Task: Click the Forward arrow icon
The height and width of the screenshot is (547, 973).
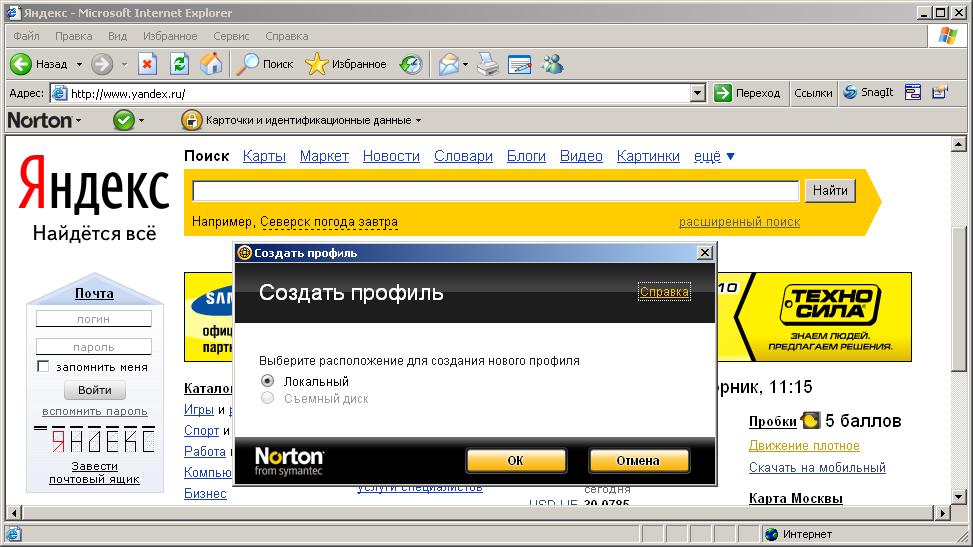Action: [102, 64]
